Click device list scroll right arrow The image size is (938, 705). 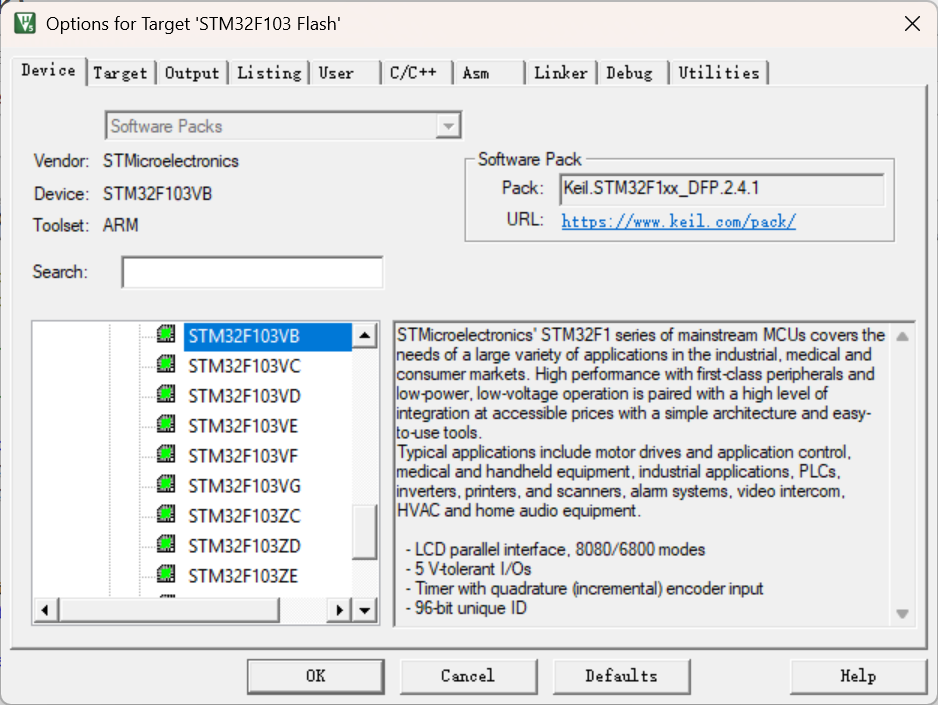point(339,611)
